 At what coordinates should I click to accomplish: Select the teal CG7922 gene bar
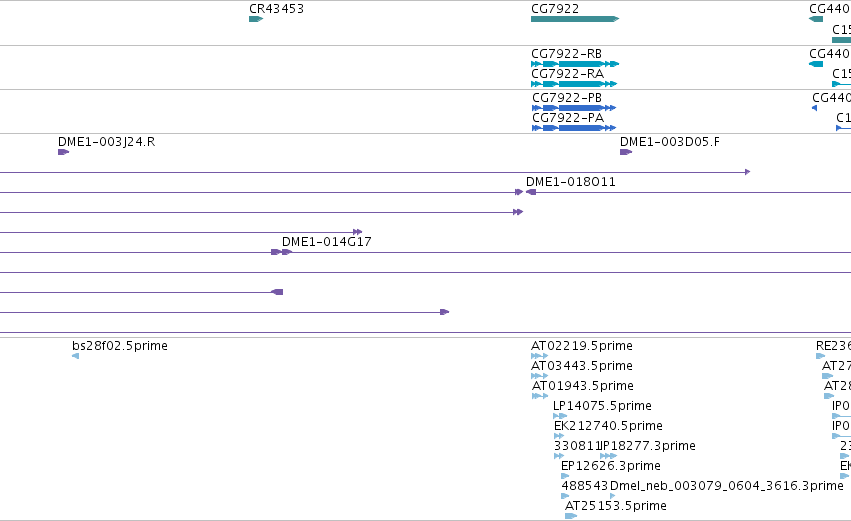coord(575,19)
